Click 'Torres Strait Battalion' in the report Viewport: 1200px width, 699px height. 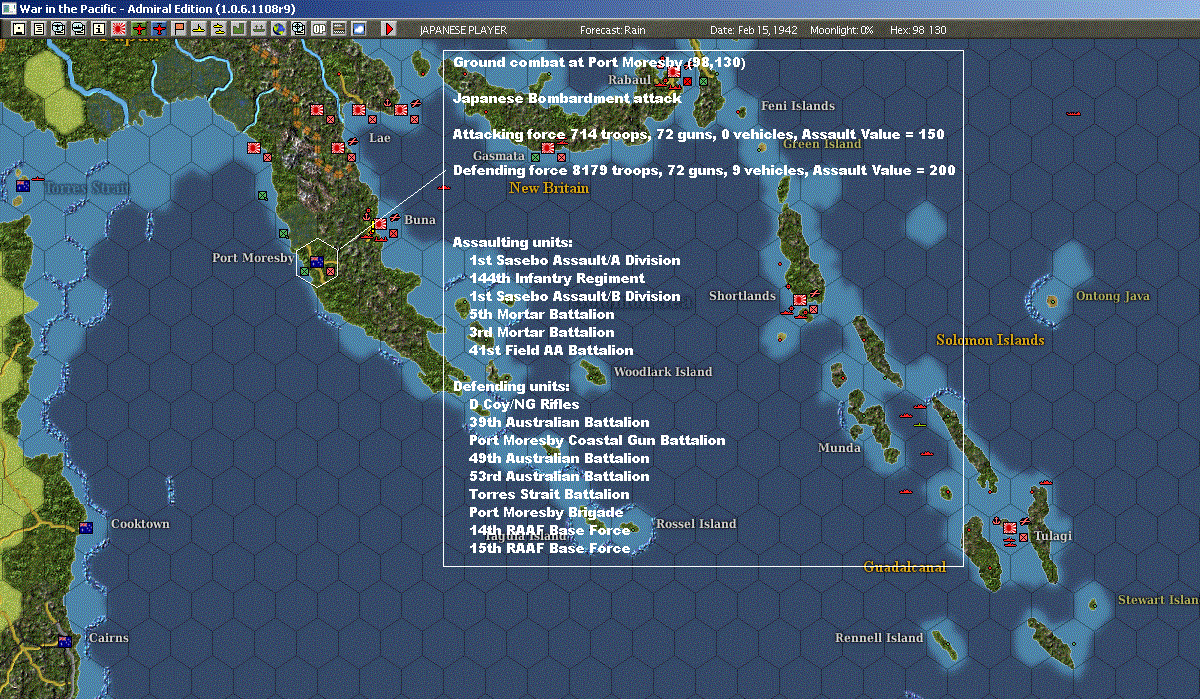549,494
